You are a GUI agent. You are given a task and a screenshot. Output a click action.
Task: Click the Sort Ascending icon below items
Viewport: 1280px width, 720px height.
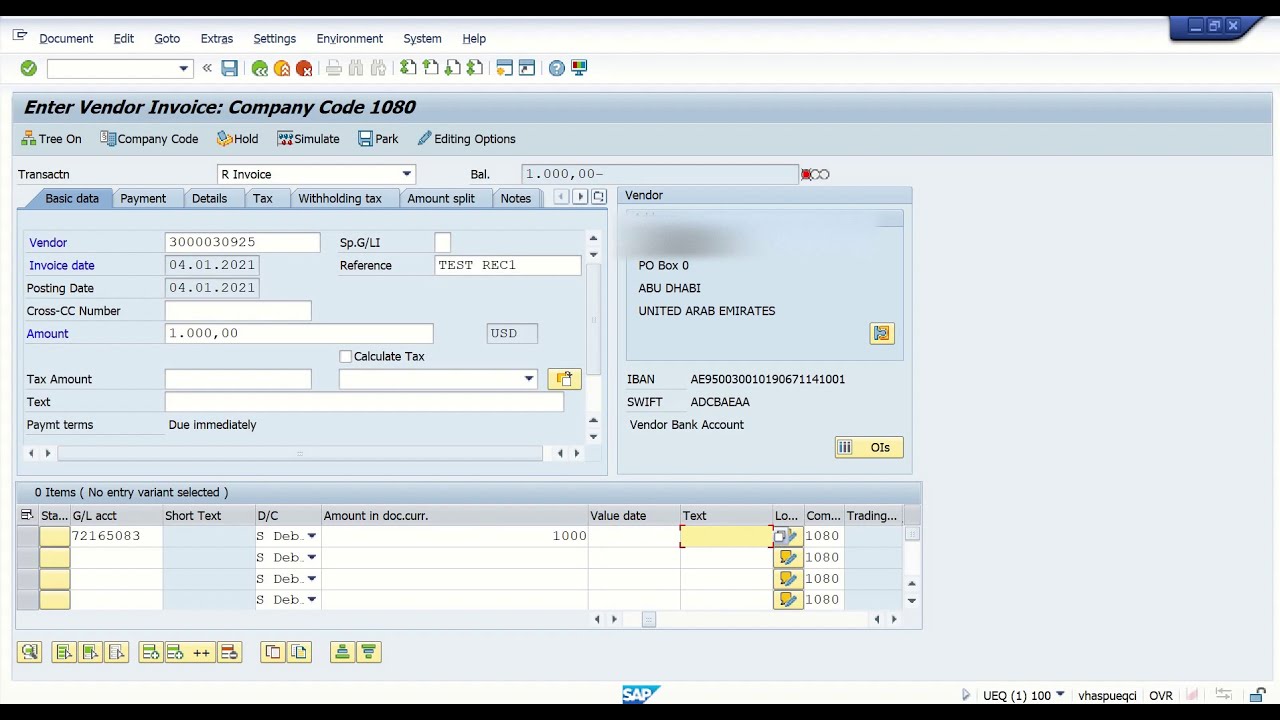[342, 652]
